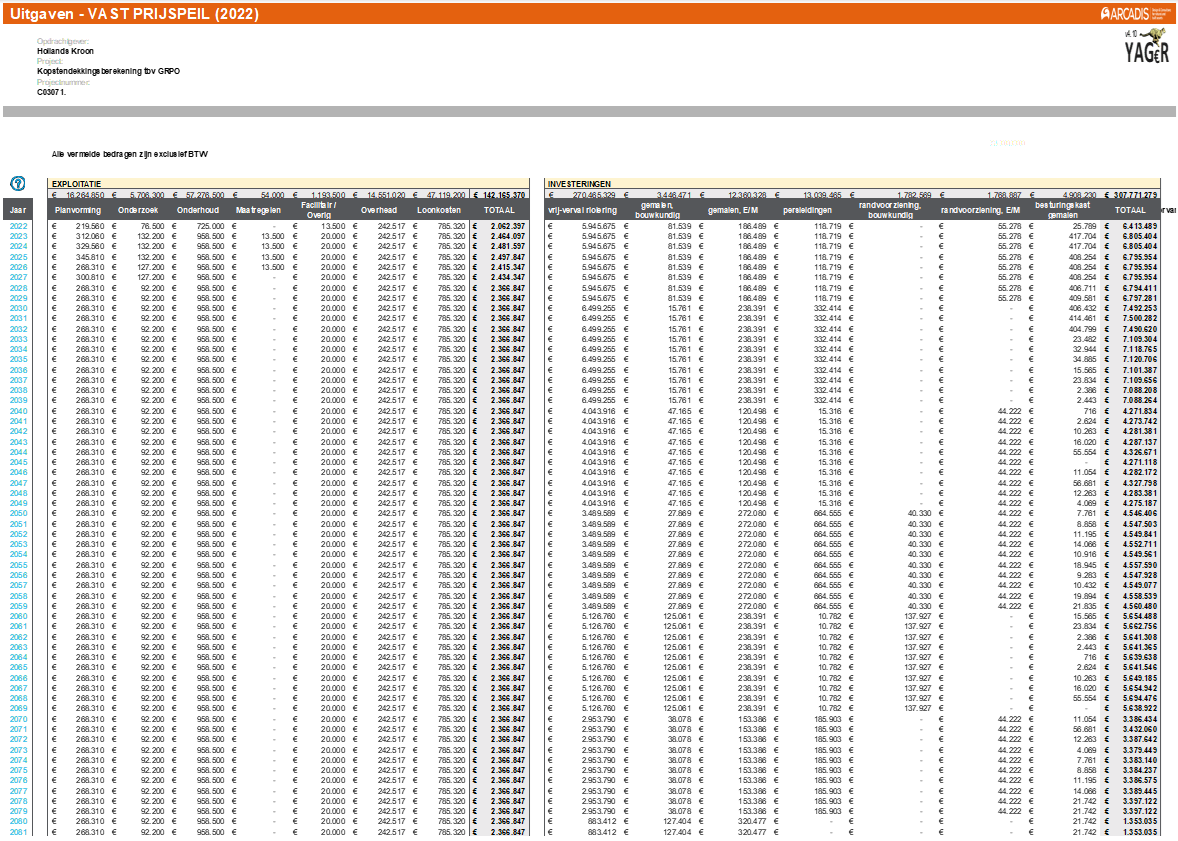Screen dimensions: 1178x841
Task: Select the Maatregelen column header
Action: pos(258,211)
